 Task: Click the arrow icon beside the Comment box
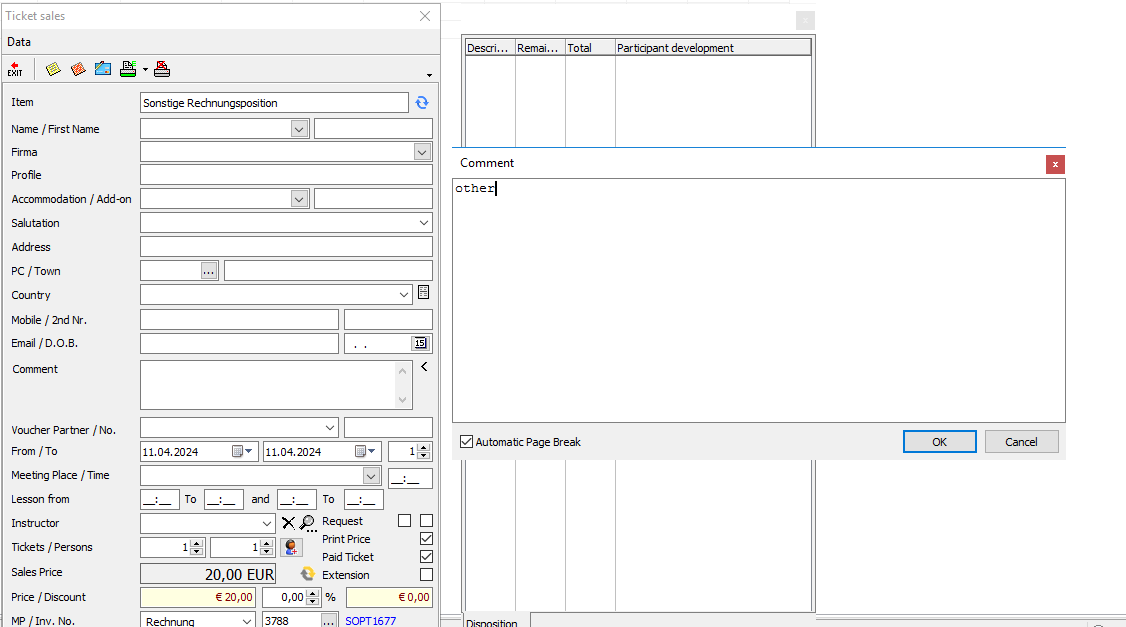click(x=424, y=367)
